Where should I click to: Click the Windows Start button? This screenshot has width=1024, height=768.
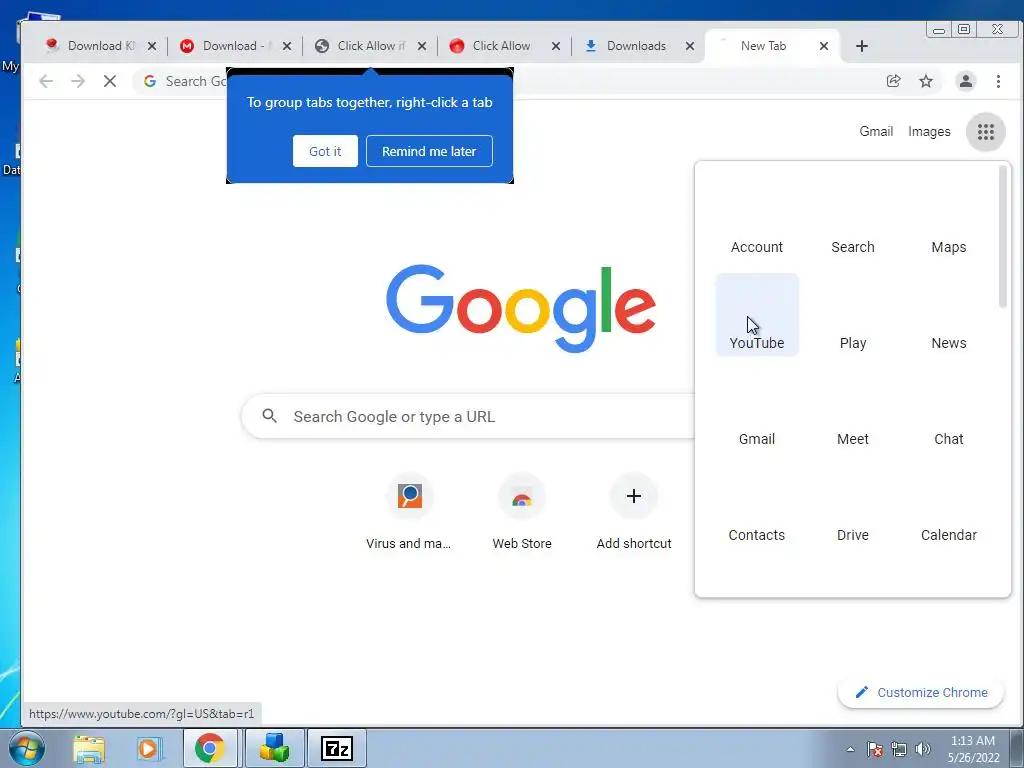coord(26,748)
